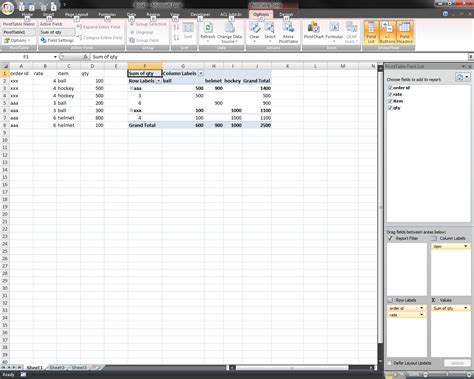Click row header 15
This screenshot has width=474, height=379.
click(5, 177)
